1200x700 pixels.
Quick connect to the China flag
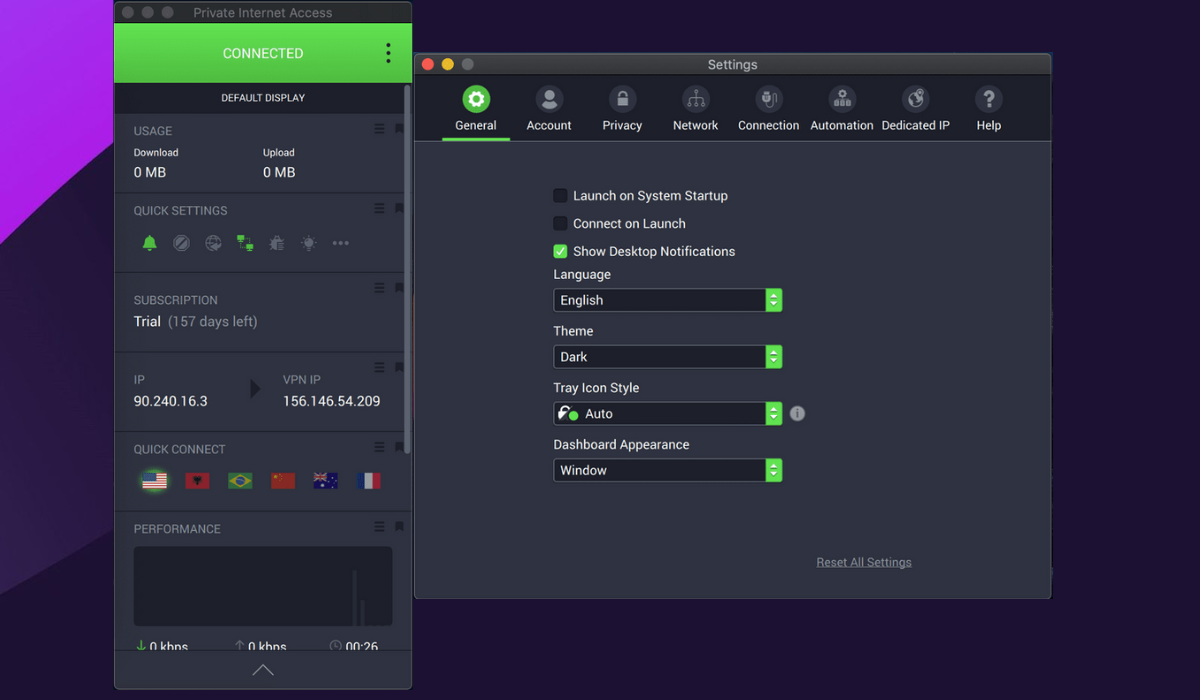pyautogui.click(x=283, y=481)
